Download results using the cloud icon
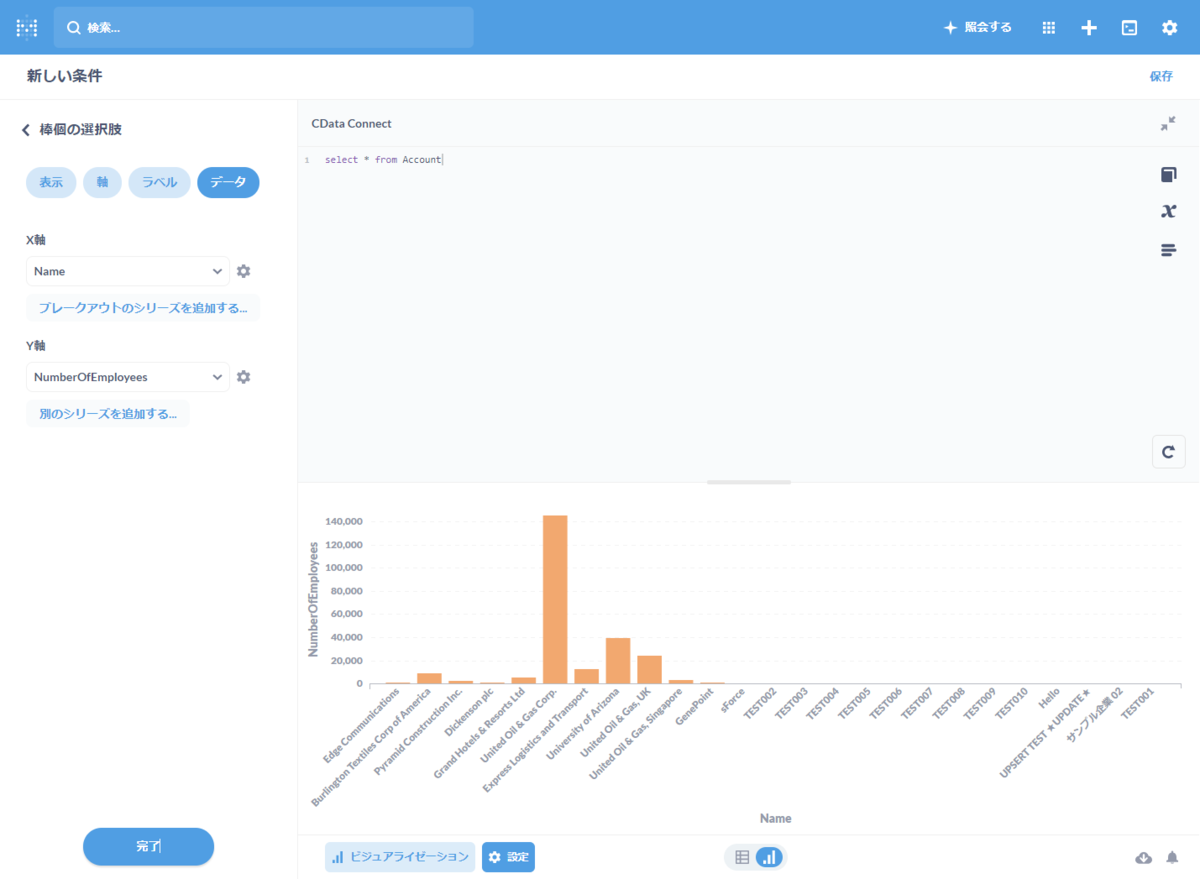This screenshot has width=1200, height=879. click(x=1144, y=858)
